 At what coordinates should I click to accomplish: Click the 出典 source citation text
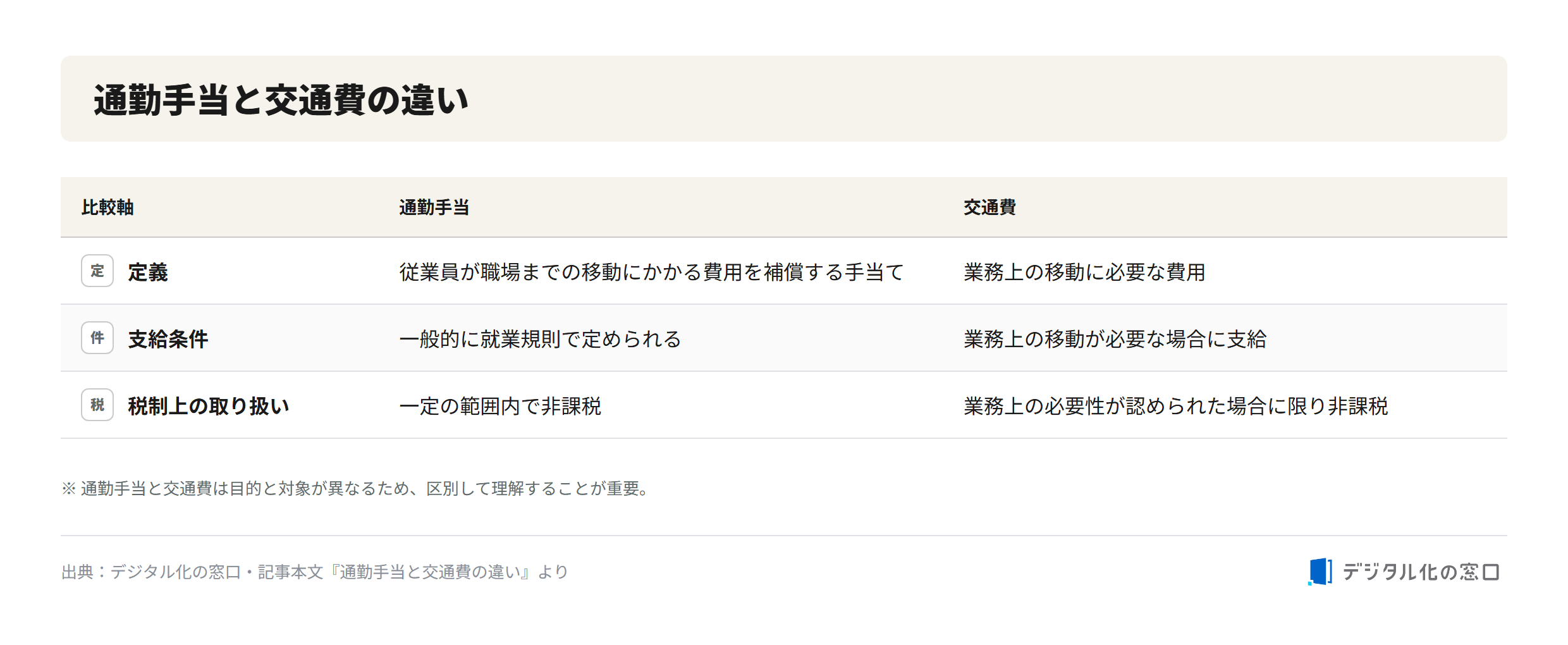[x=315, y=572]
